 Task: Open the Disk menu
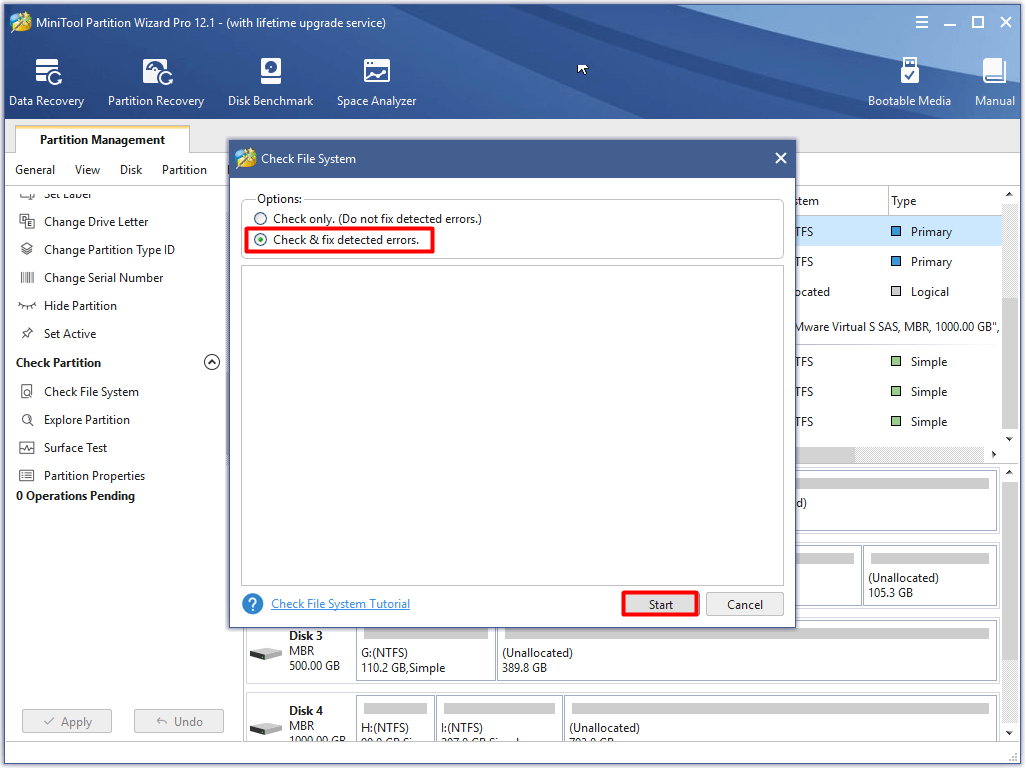131,169
